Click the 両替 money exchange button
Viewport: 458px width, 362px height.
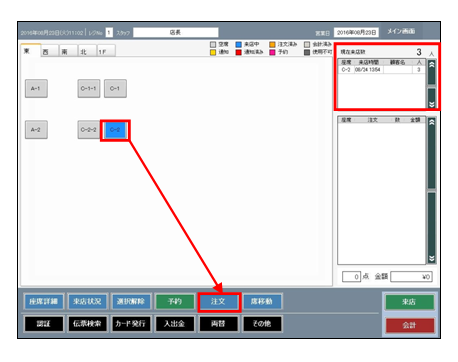coord(219,324)
